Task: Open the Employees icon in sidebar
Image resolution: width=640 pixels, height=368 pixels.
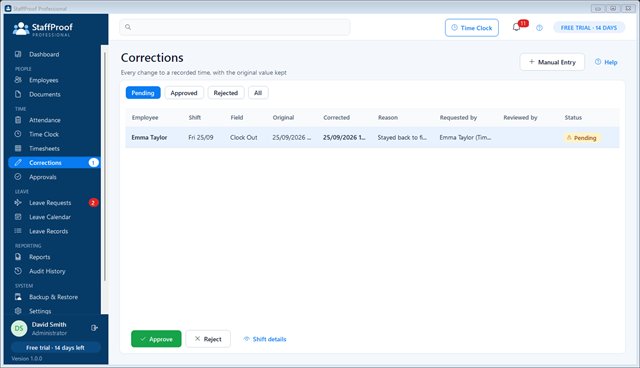Action: tap(18, 80)
